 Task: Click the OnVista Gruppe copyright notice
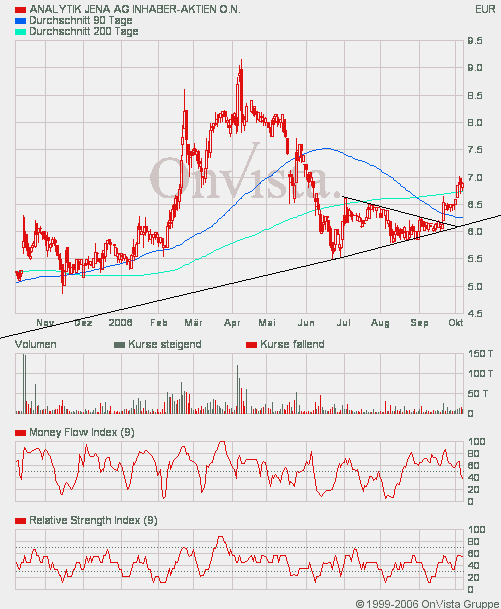[x=427, y=604]
